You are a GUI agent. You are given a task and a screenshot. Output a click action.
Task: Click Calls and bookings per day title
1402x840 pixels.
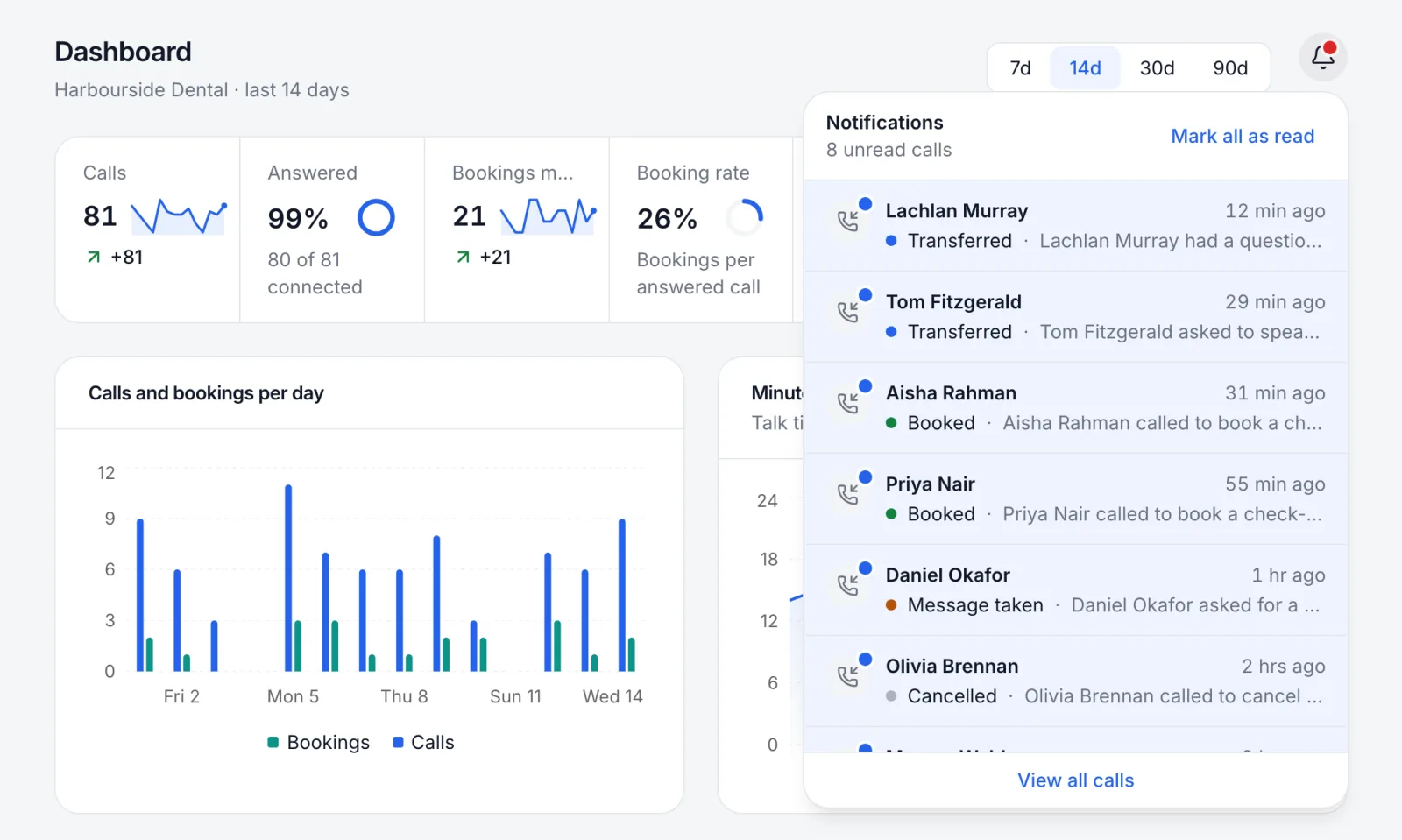[x=206, y=393]
